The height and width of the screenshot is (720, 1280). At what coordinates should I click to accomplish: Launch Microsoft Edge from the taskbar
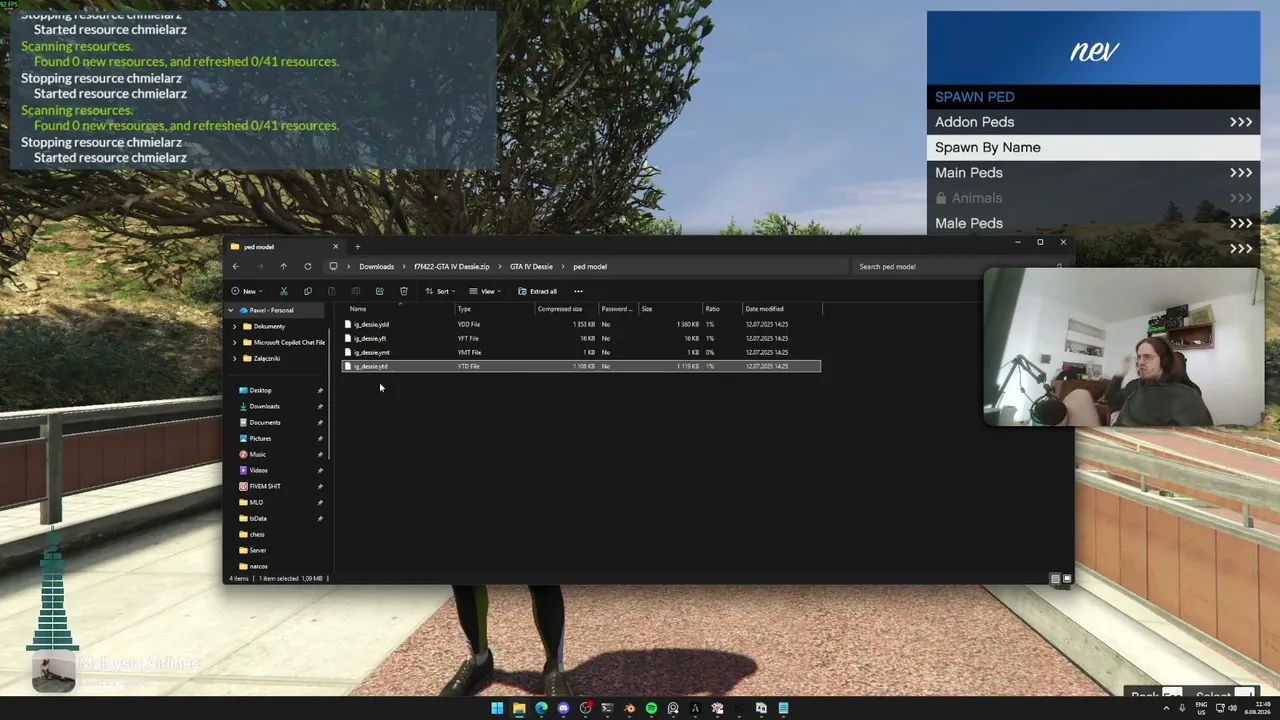point(541,709)
